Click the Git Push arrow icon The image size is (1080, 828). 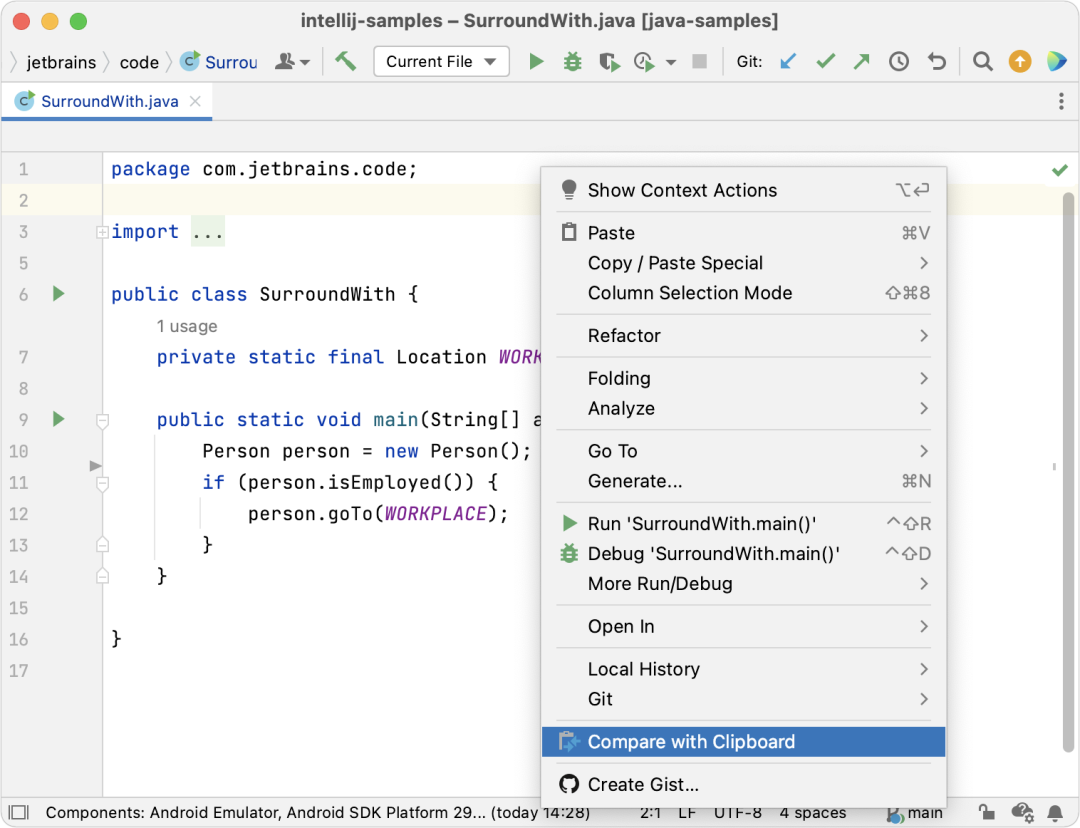pyautogui.click(x=861, y=61)
